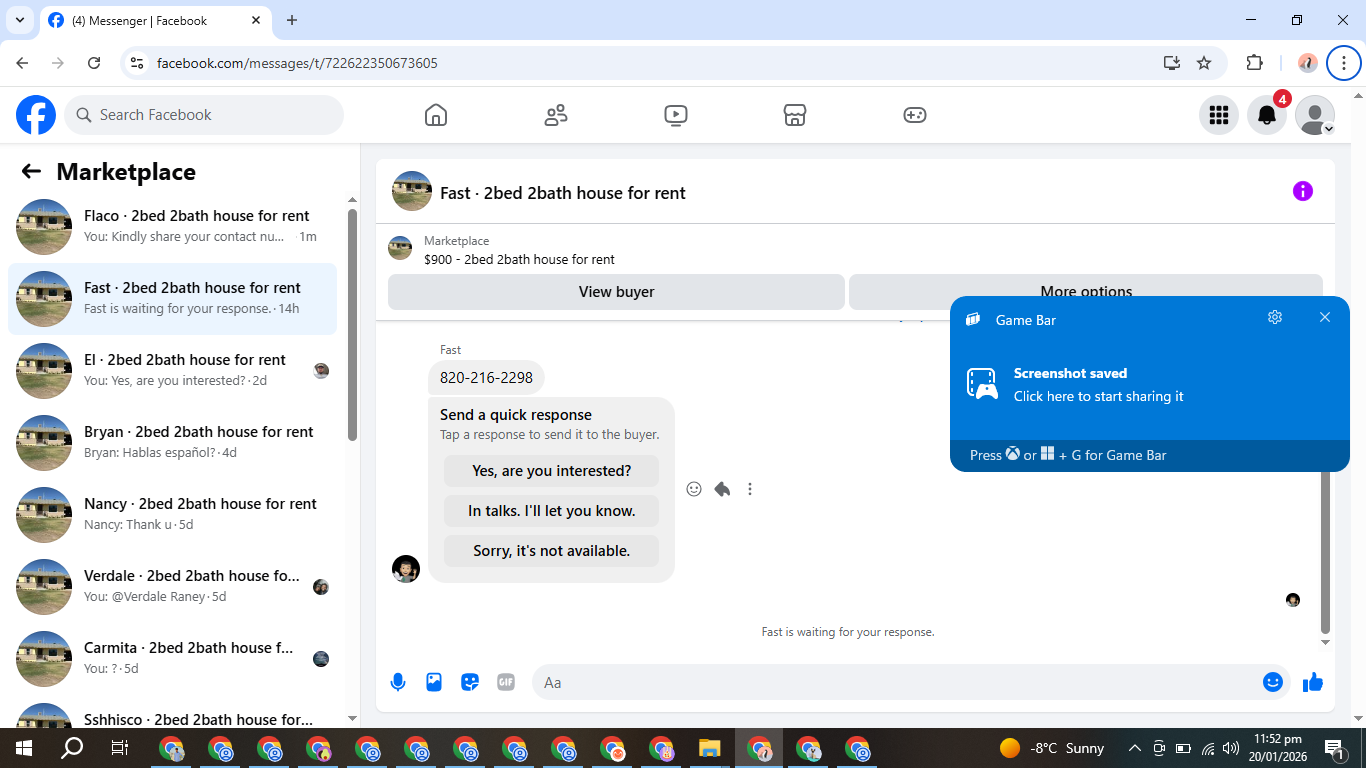Open the Nancy conversation
The image size is (1366, 768).
point(172,515)
